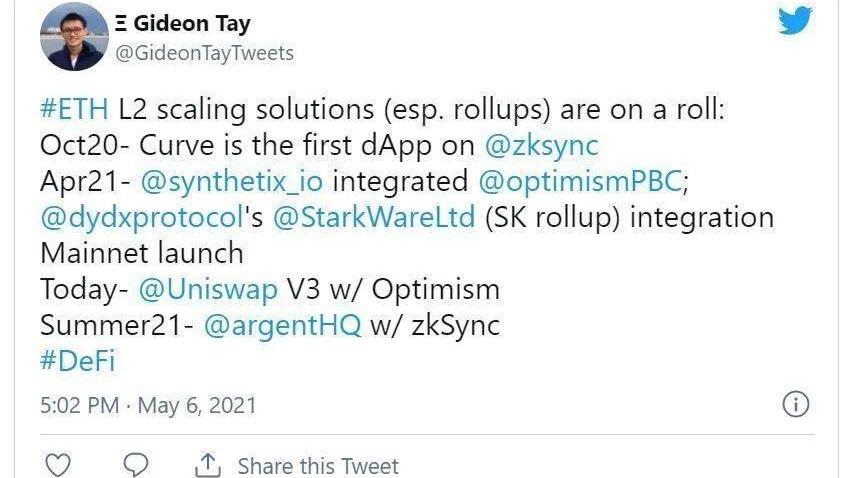
Task: Click the May 6, 2021 date
Action: 196,405
